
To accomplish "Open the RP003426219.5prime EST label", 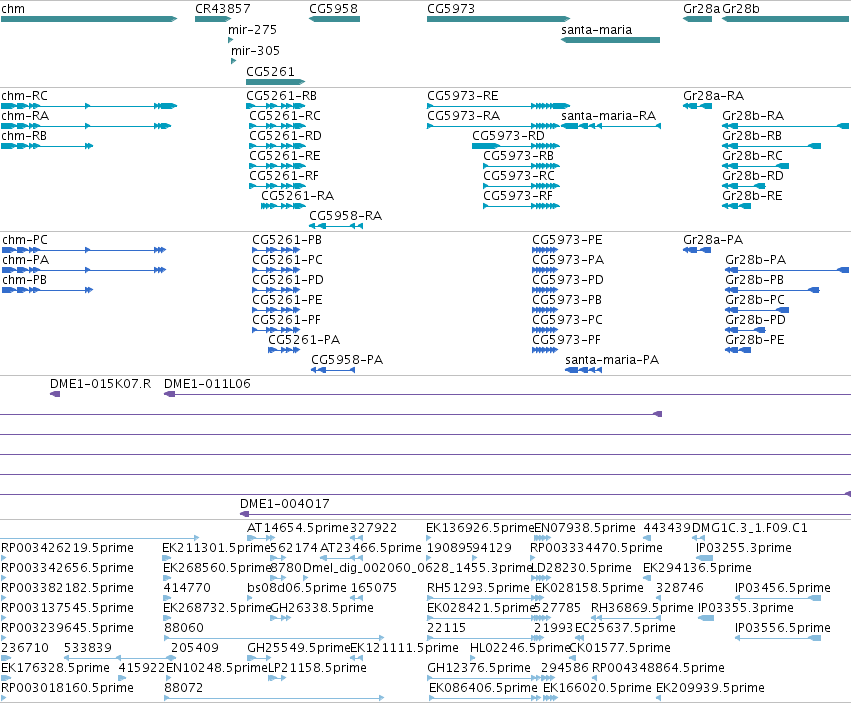I will pyautogui.click(x=67, y=548).
